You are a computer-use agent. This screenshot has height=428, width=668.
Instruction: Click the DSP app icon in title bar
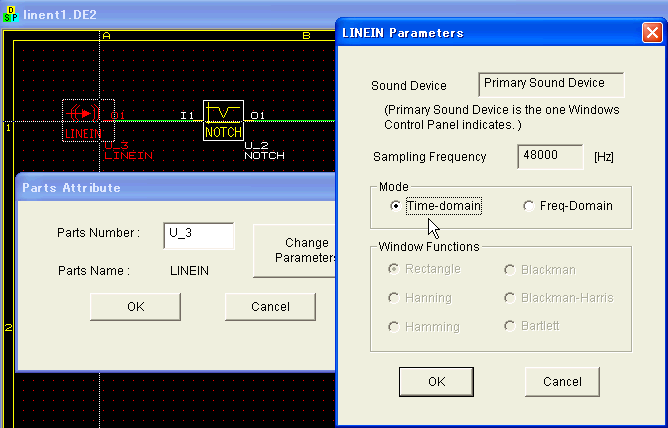click(10, 14)
